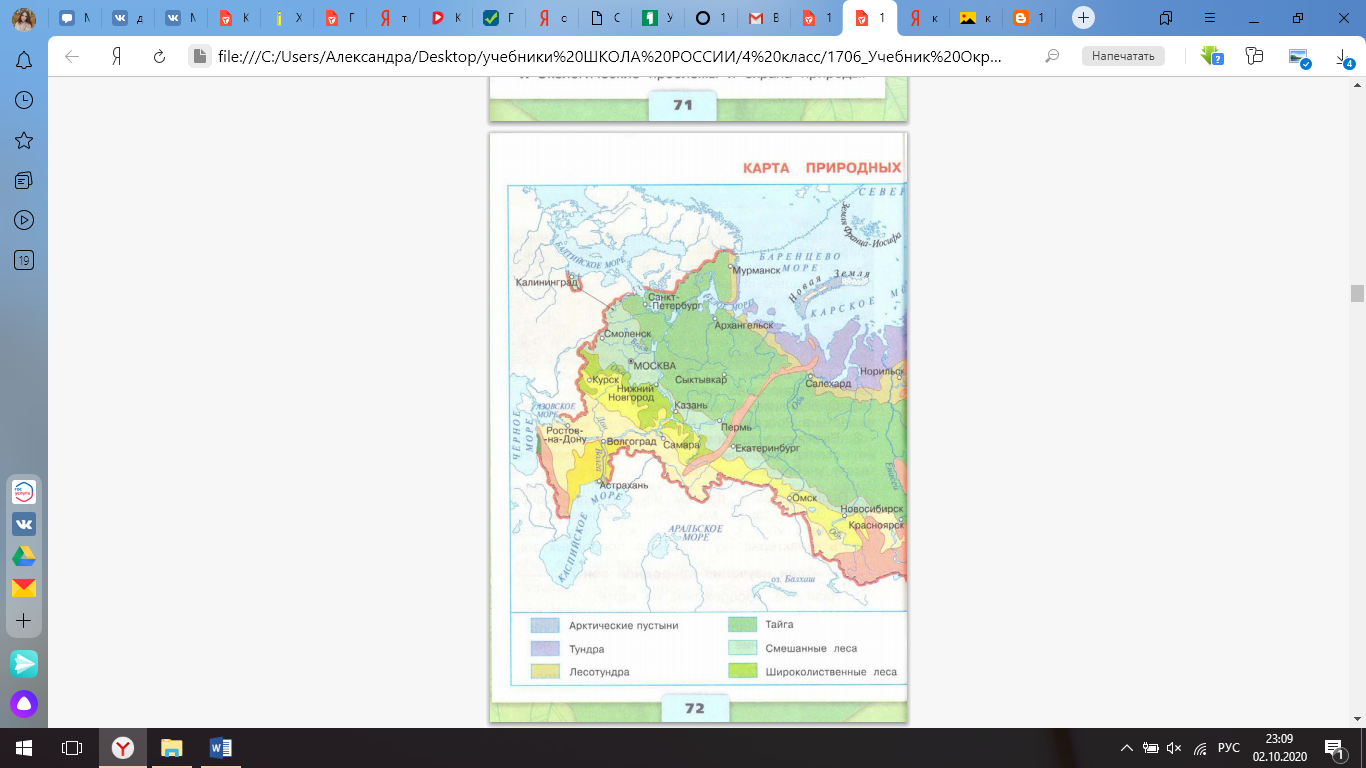The height and width of the screenshot is (768, 1366).
Task: Click the Напечатать button
Action: coord(1123,56)
